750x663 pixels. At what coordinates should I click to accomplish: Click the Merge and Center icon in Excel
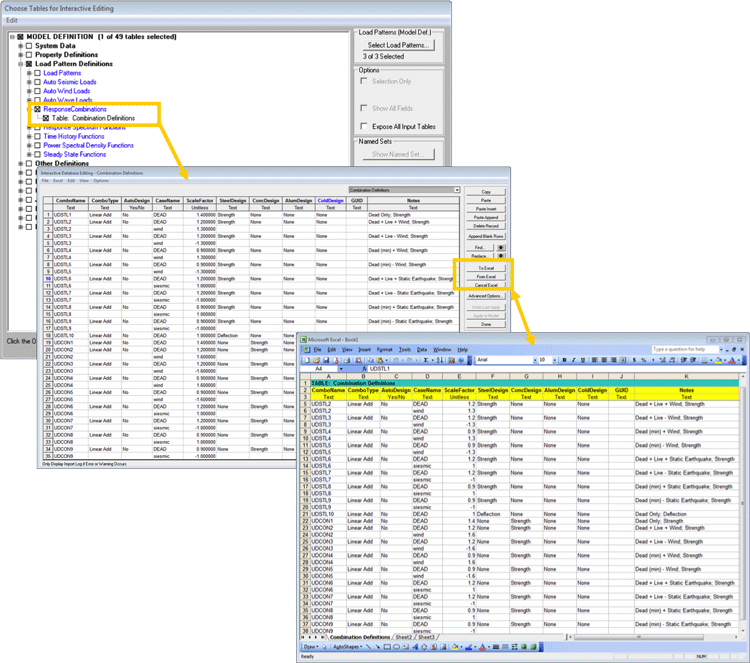coord(623,360)
